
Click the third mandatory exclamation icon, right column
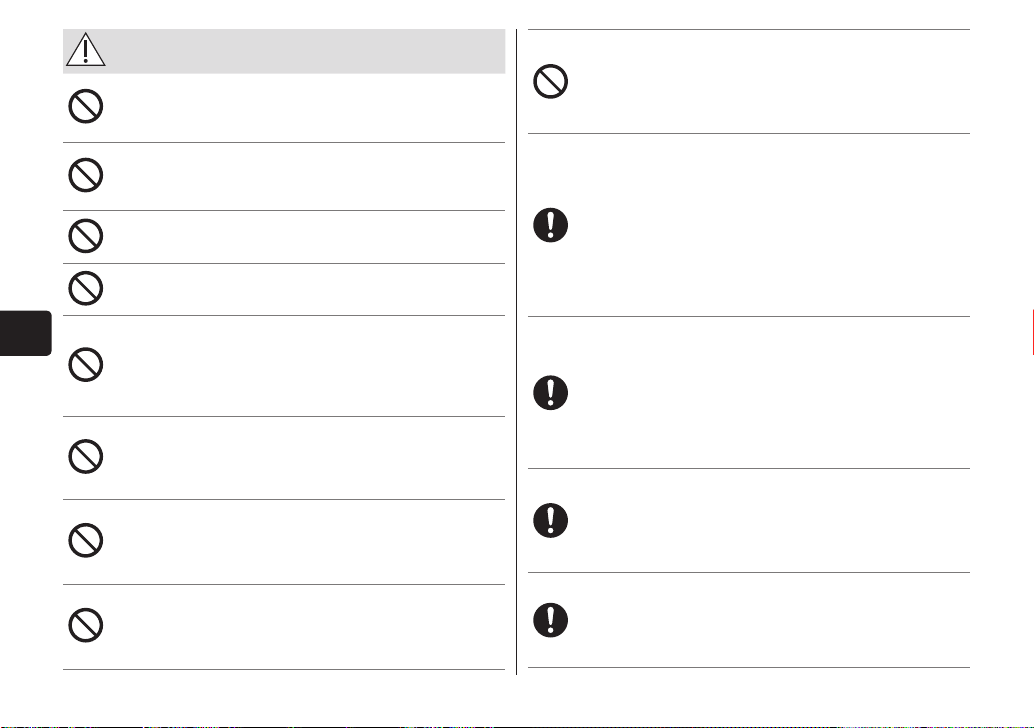(x=551, y=520)
